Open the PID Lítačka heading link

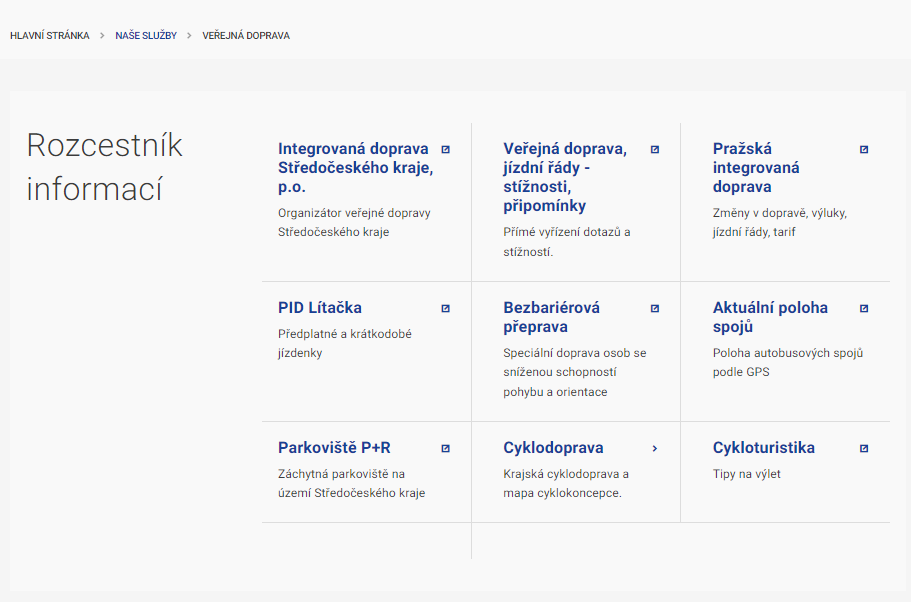coord(320,308)
